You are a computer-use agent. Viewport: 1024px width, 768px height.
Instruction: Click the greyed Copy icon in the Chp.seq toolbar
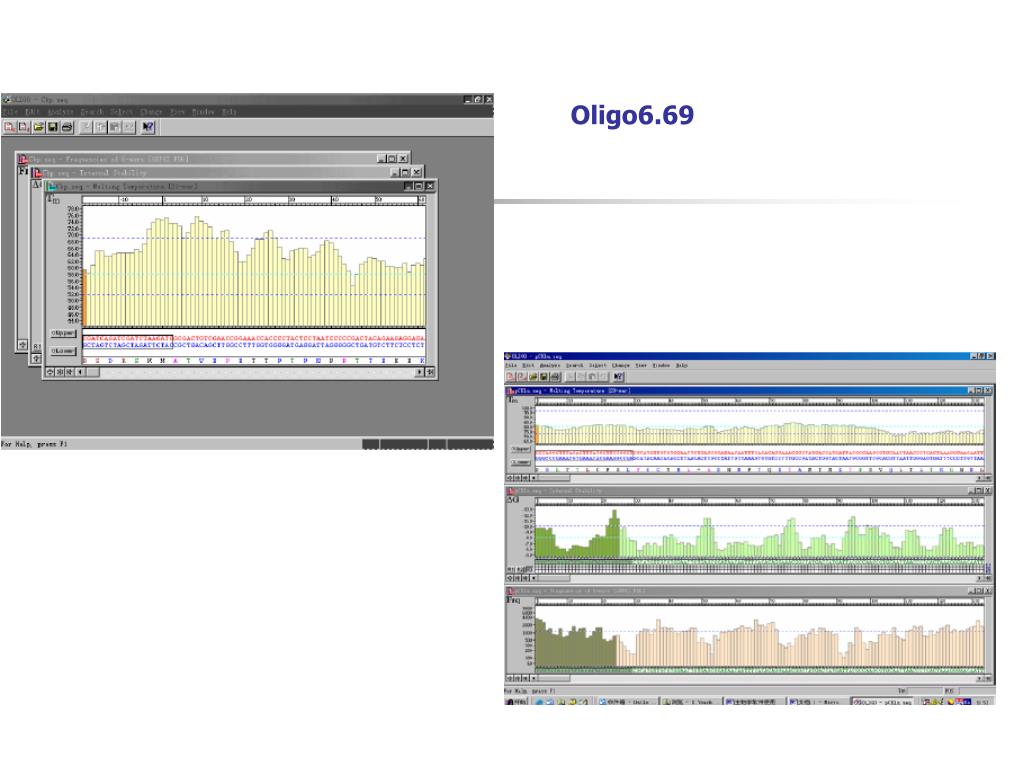(101, 127)
